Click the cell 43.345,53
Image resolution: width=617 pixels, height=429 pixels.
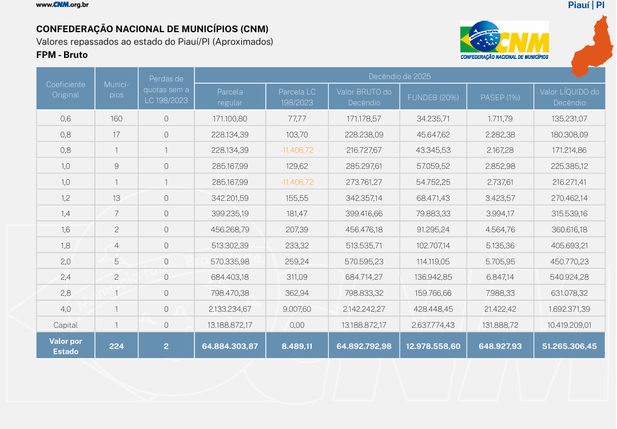[x=433, y=150]
